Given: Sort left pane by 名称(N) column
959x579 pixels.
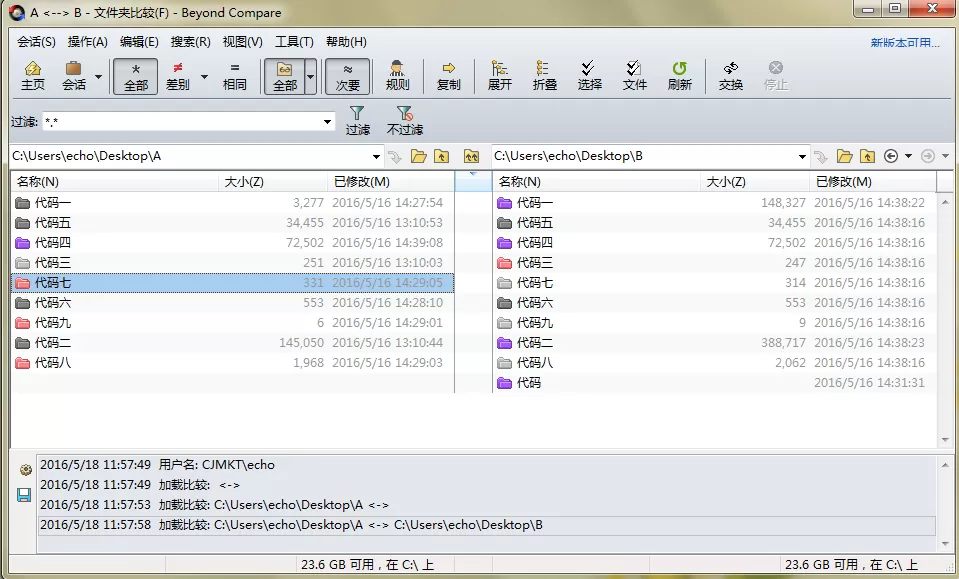Looking at the screenshot, I should point(114,182).
